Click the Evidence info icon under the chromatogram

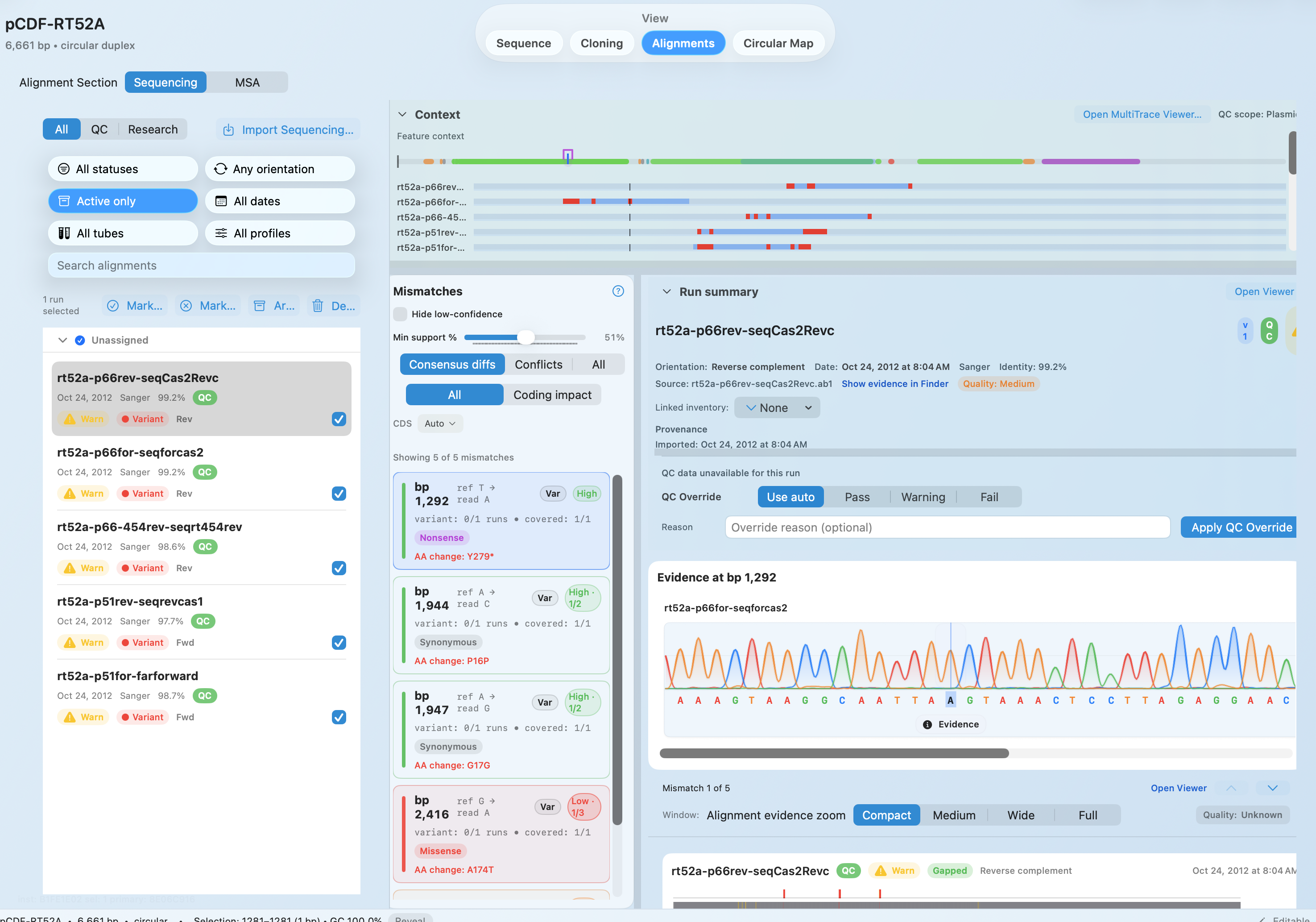(x=927, y=724)
